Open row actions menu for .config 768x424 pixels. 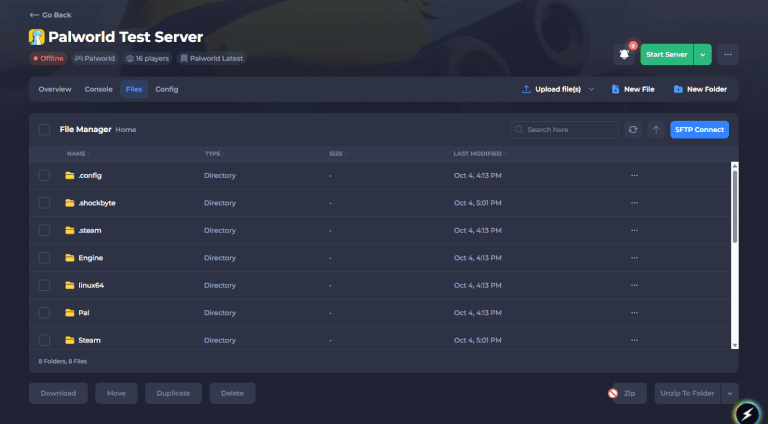coord(634,175)
